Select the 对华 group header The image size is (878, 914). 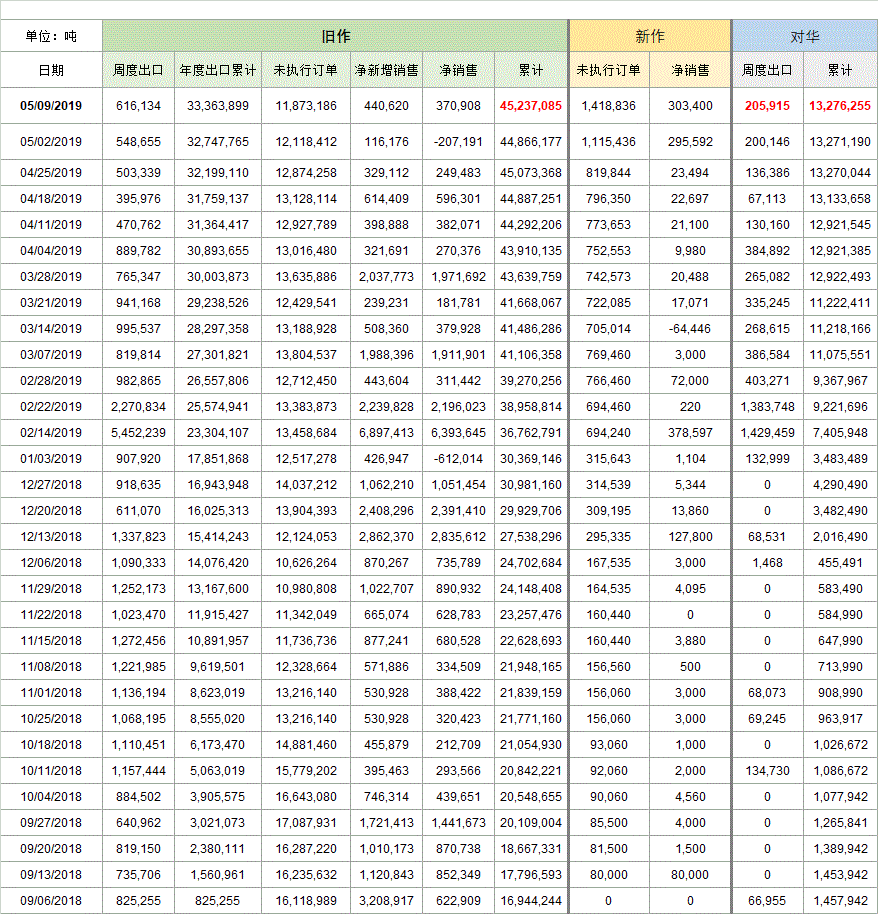[804, 36]
